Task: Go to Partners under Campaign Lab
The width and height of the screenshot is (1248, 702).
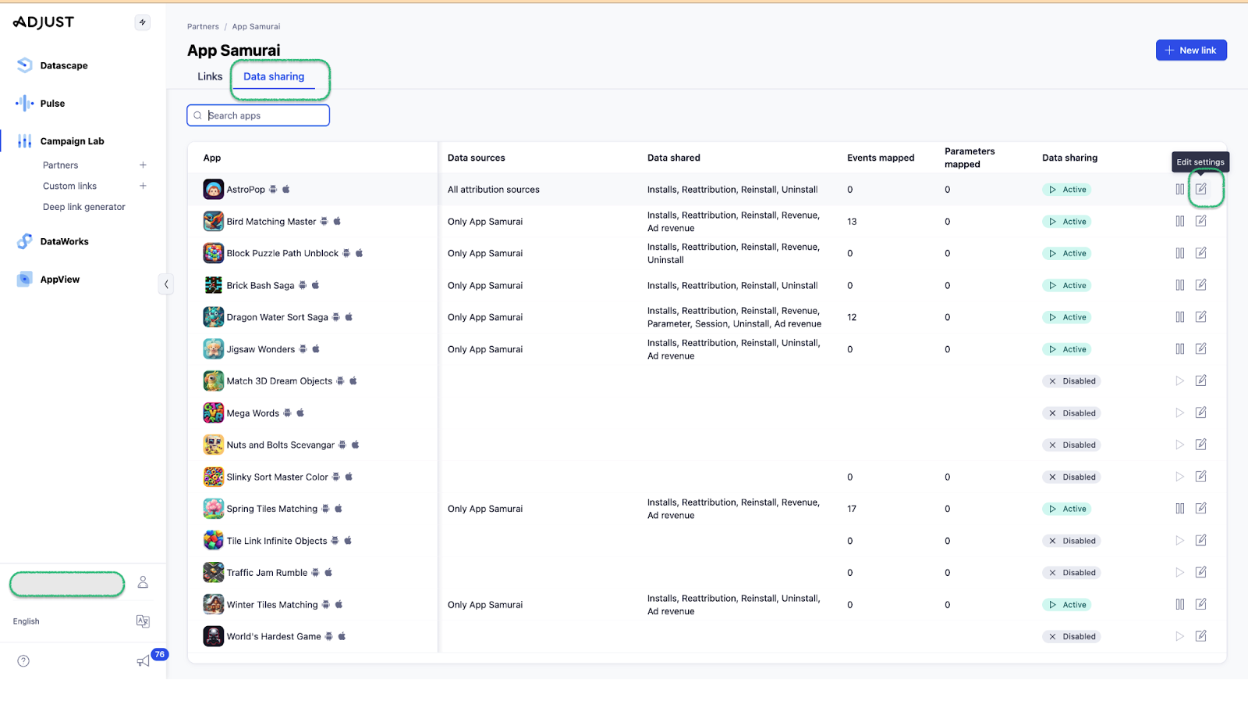Action: click(x=60, y=165)
